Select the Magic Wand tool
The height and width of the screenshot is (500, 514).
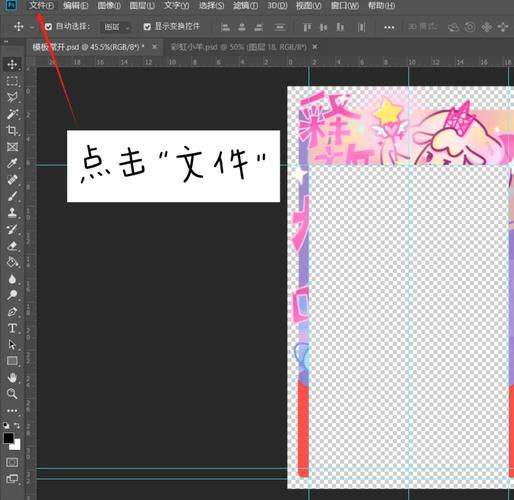(x=12, y=114)
